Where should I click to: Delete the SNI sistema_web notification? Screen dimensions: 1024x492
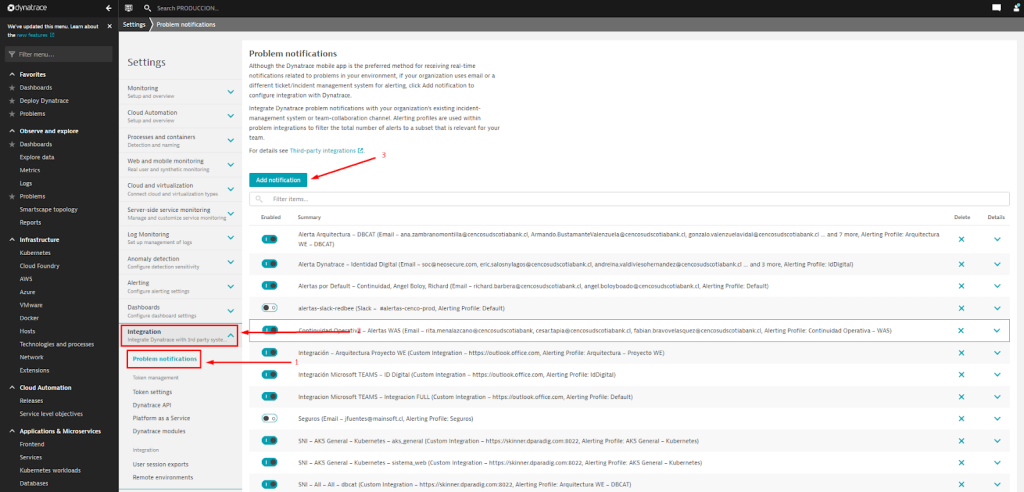pyautogui.click(x=961, y=463)
